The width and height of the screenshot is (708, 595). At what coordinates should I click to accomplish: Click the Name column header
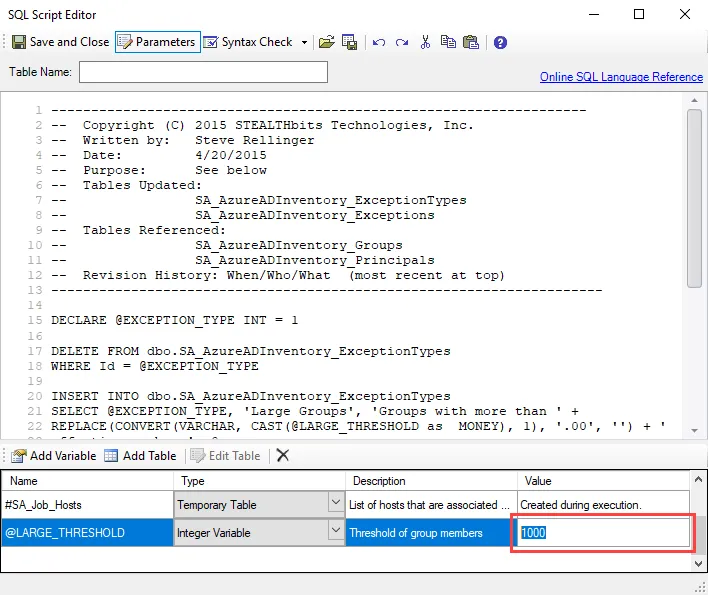click(87, 481)
